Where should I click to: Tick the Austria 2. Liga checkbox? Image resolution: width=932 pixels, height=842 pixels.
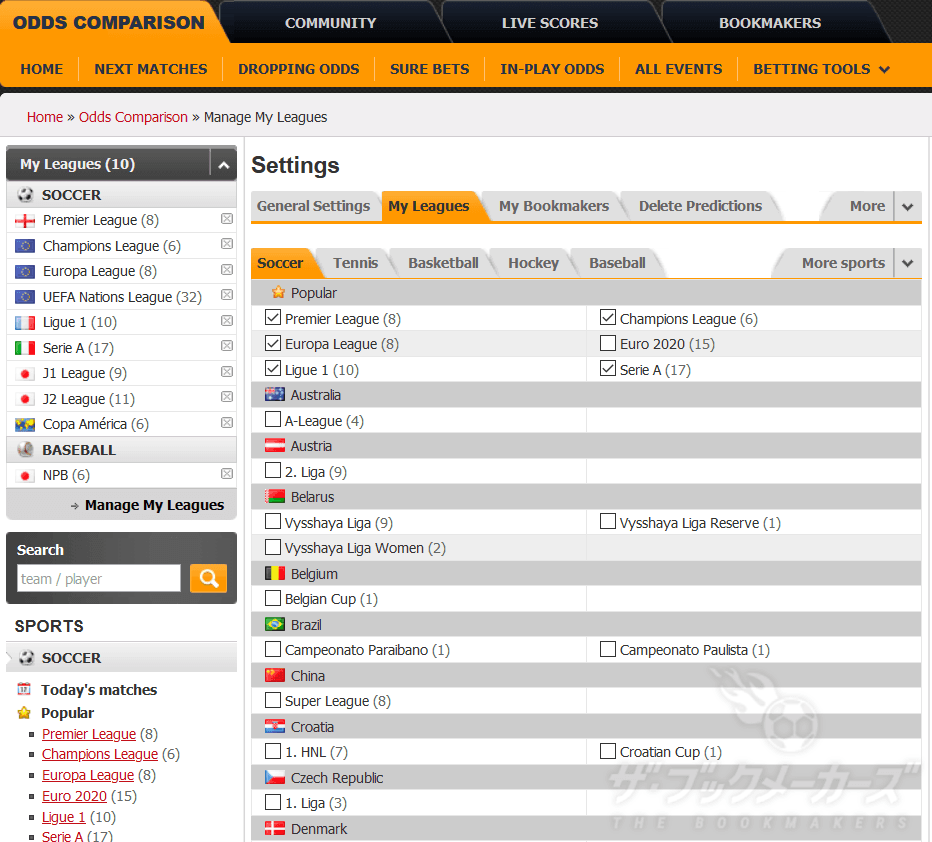[x=273, y=470]
